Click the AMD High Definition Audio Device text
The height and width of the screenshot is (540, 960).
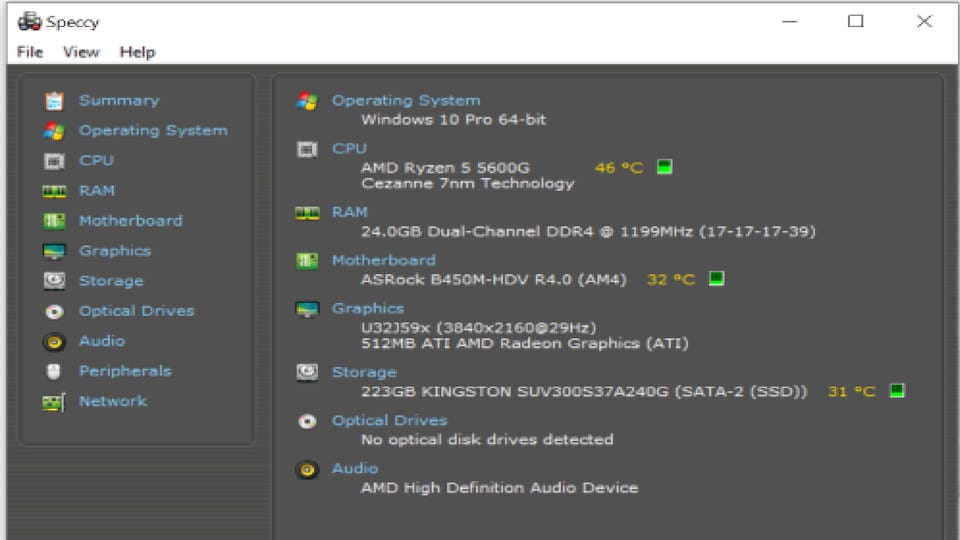pyautogui.click(x=499, y=487)
